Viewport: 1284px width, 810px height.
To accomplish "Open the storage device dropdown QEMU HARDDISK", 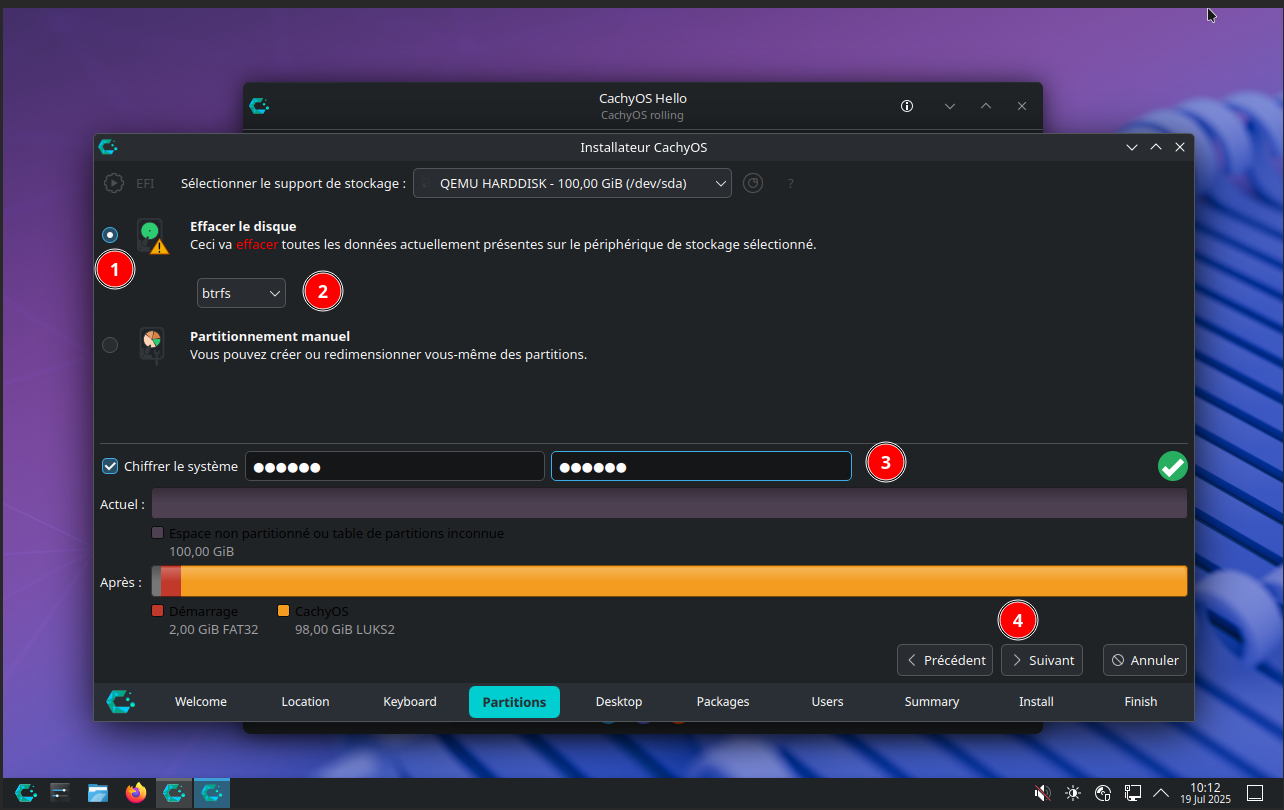I will coord(573,183).
